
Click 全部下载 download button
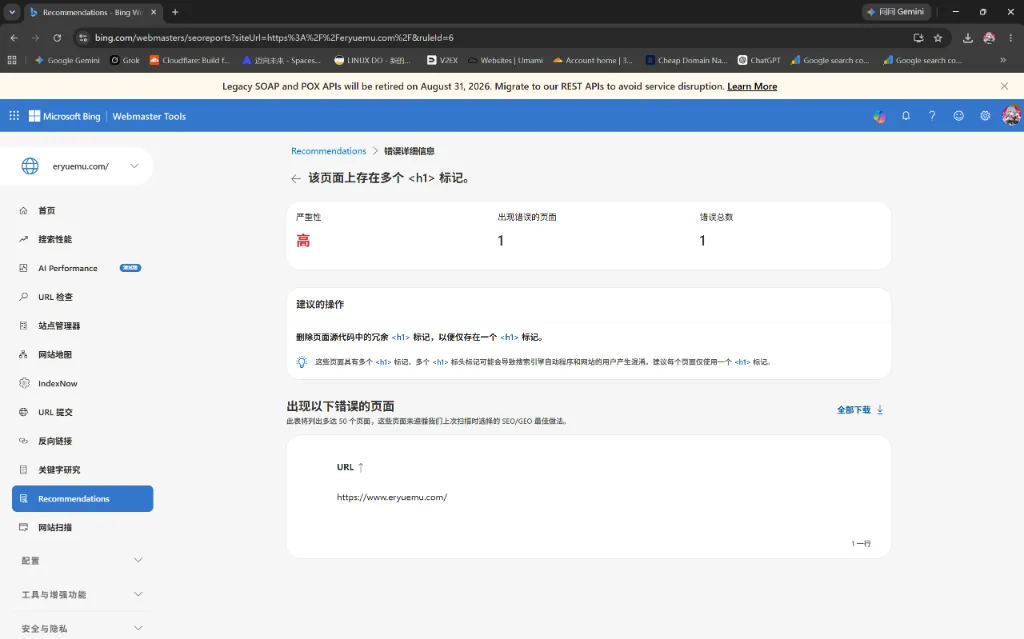(860, 410)
